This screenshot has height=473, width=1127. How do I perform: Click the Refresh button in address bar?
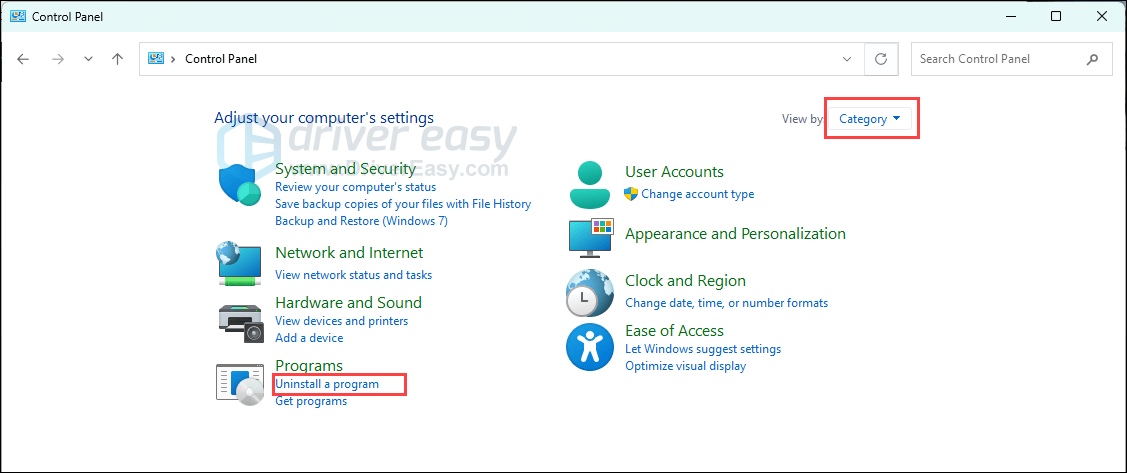pos(881,59)
